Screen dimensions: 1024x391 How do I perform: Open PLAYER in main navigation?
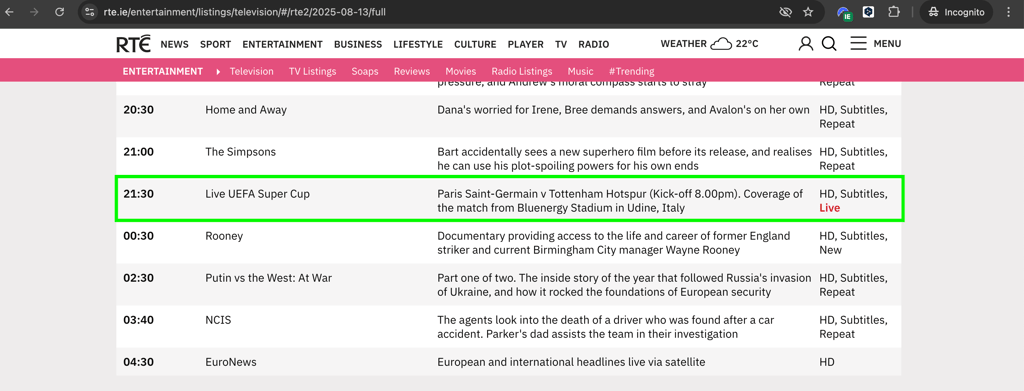[526, 44]
